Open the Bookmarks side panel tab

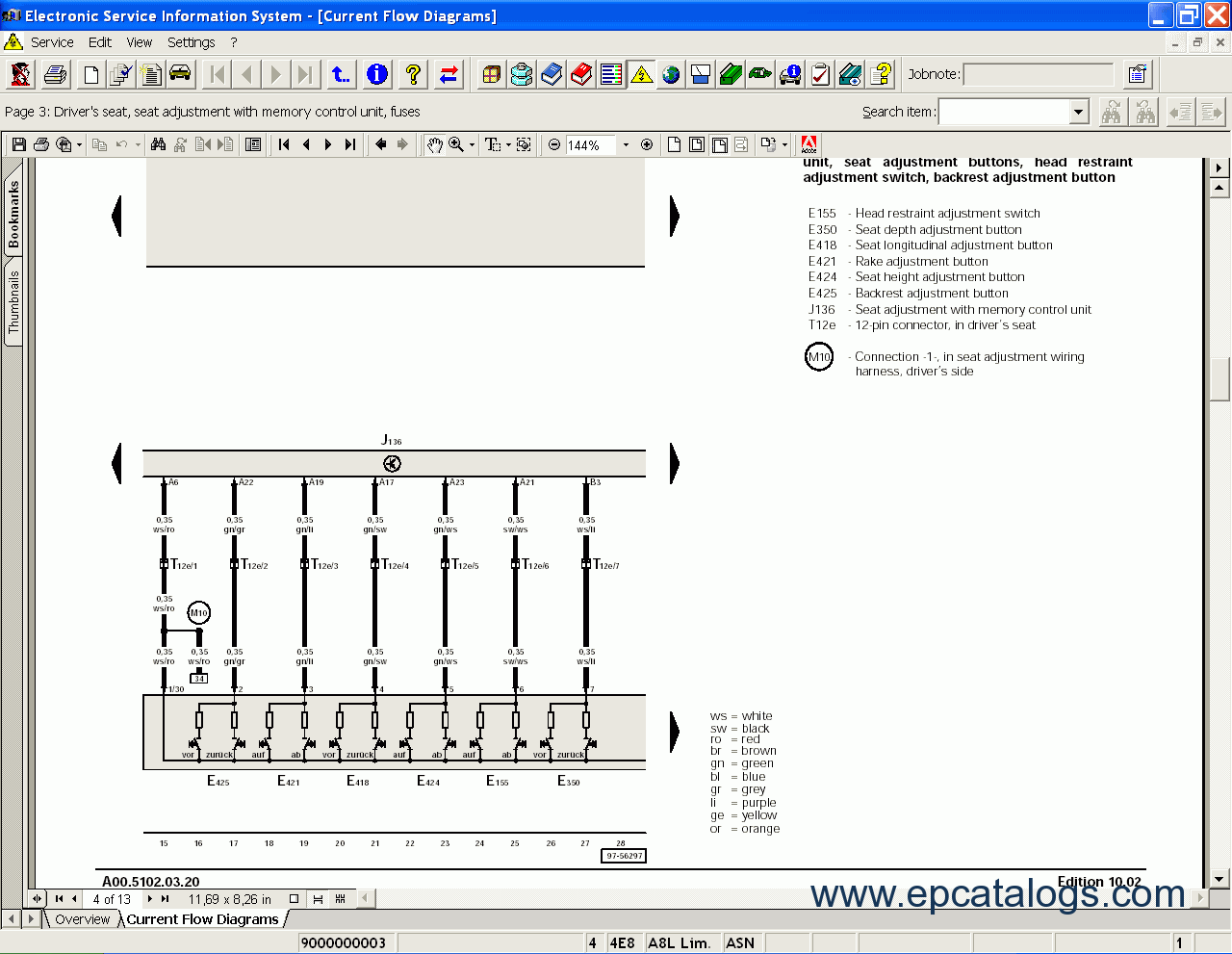(x=13, y=215)
